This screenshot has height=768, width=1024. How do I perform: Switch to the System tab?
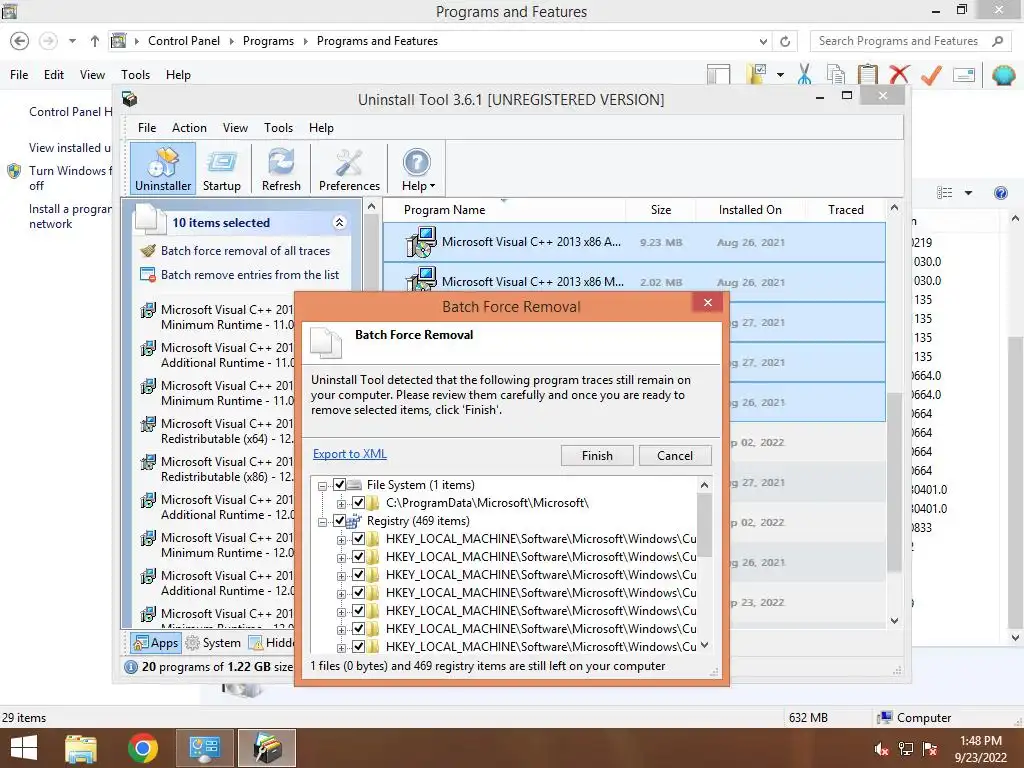[213, 643]
